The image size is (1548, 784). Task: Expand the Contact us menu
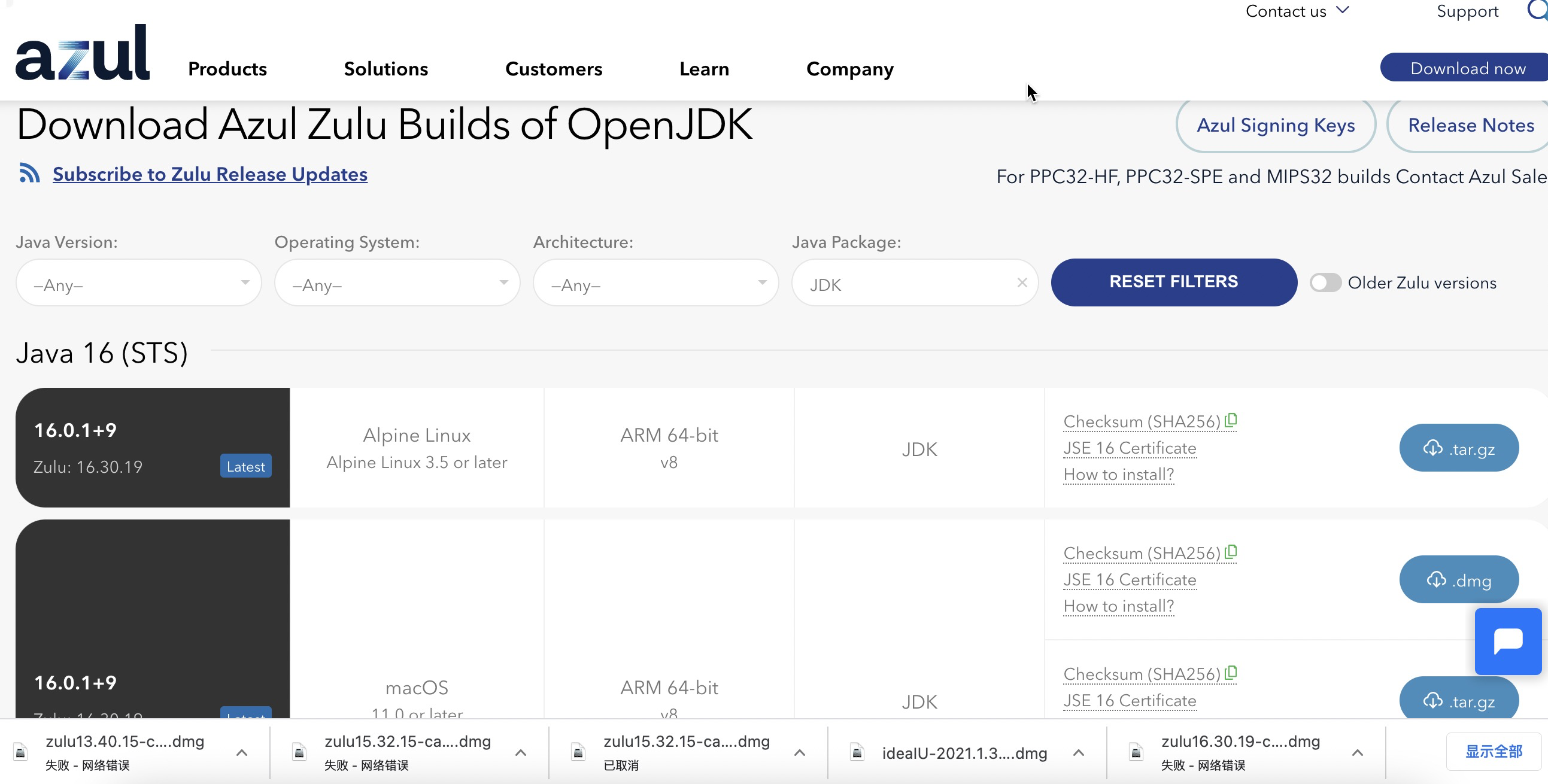tap(1297, 11)
